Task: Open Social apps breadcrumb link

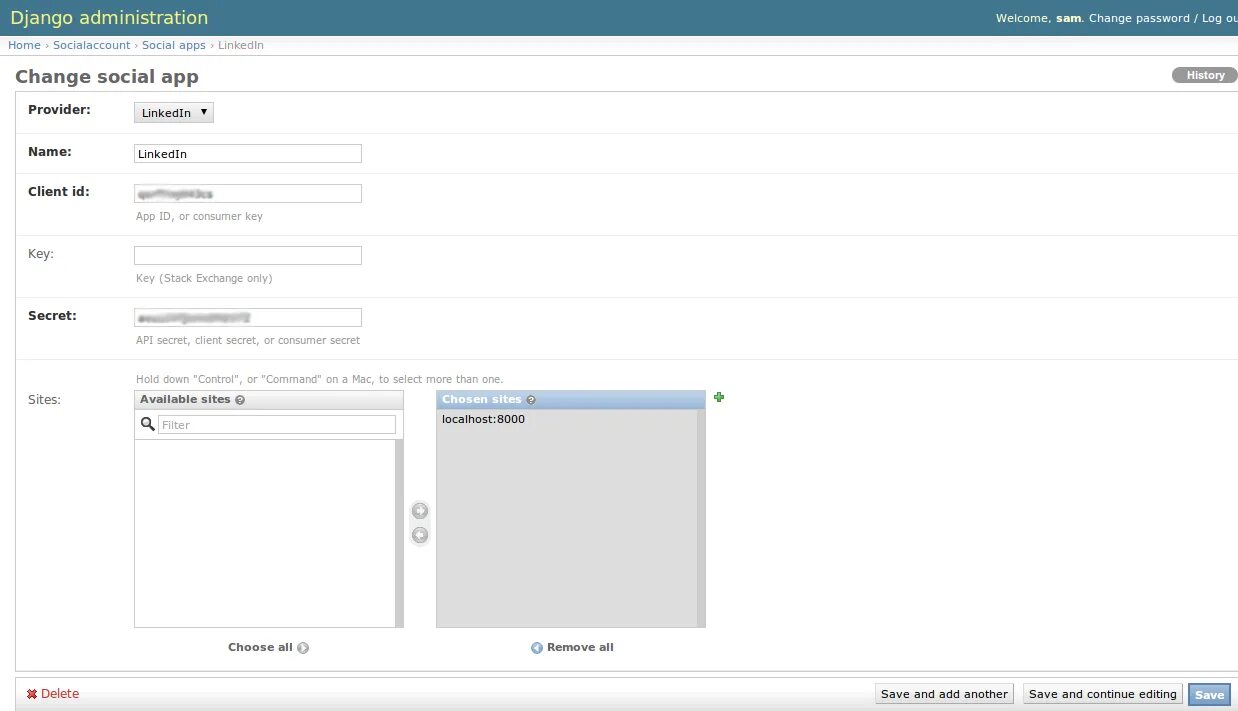Action: click(174, 45)
